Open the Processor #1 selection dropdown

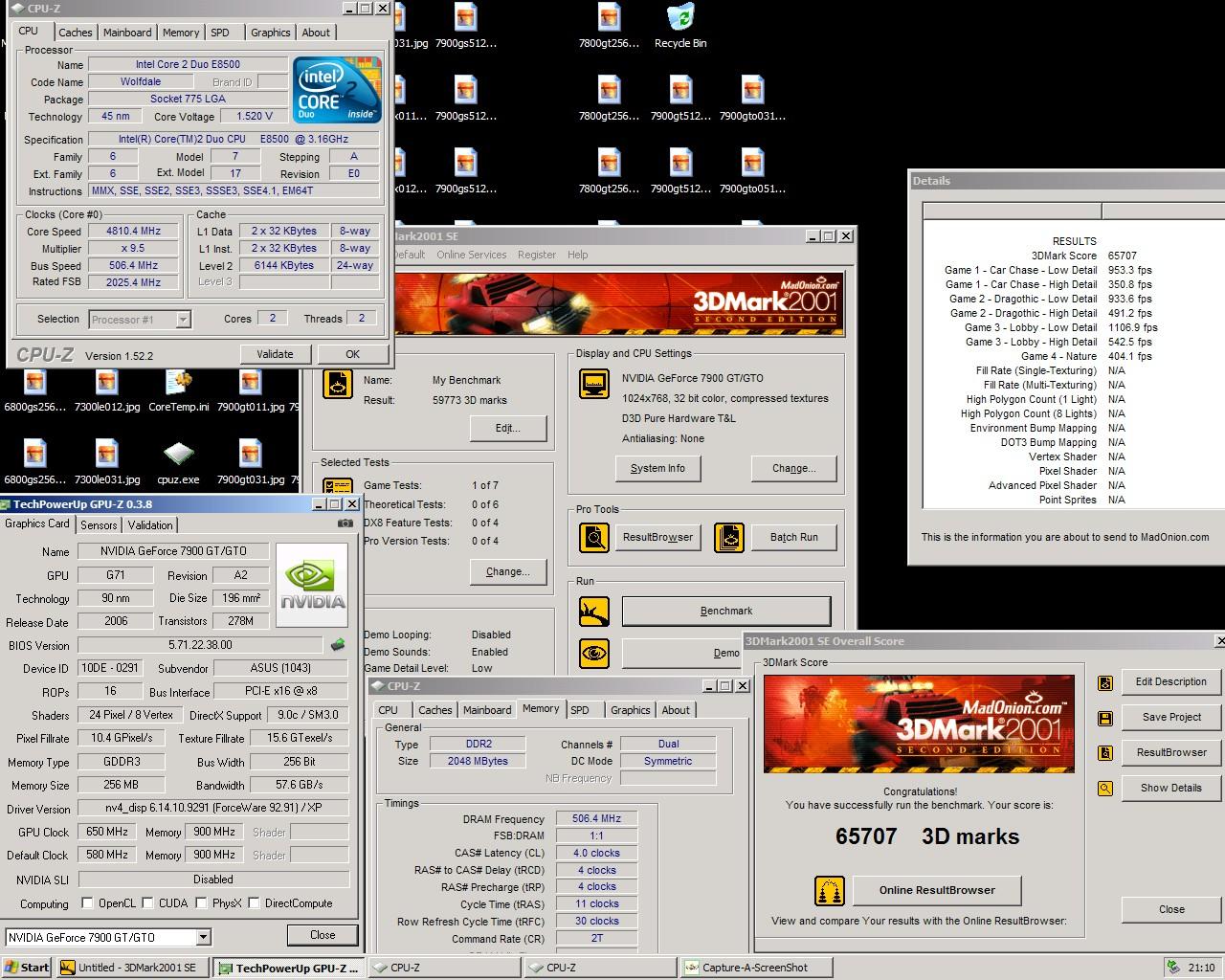click(x=183, y=320)
